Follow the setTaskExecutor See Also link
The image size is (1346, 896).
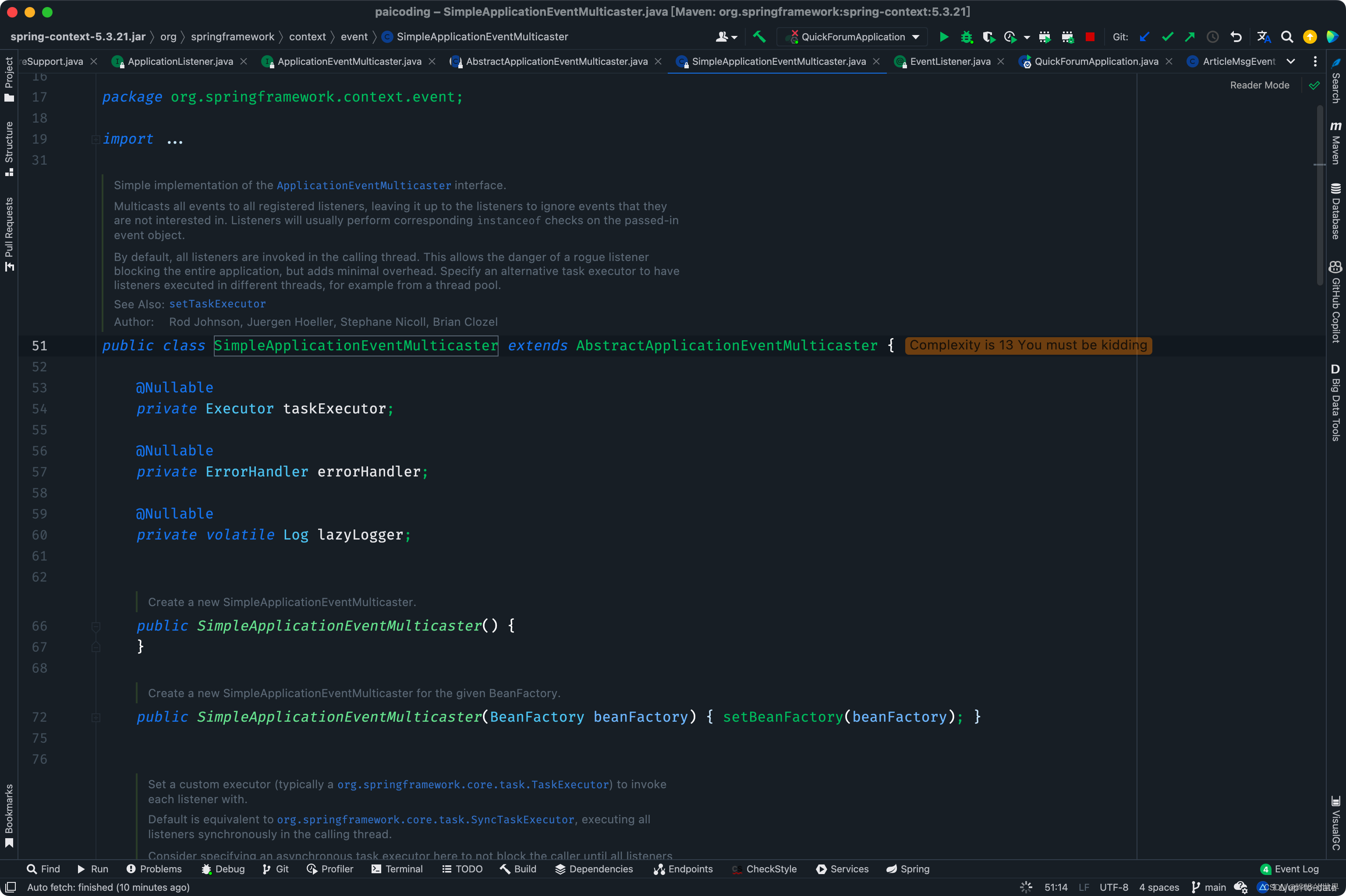tap(217, 304)
